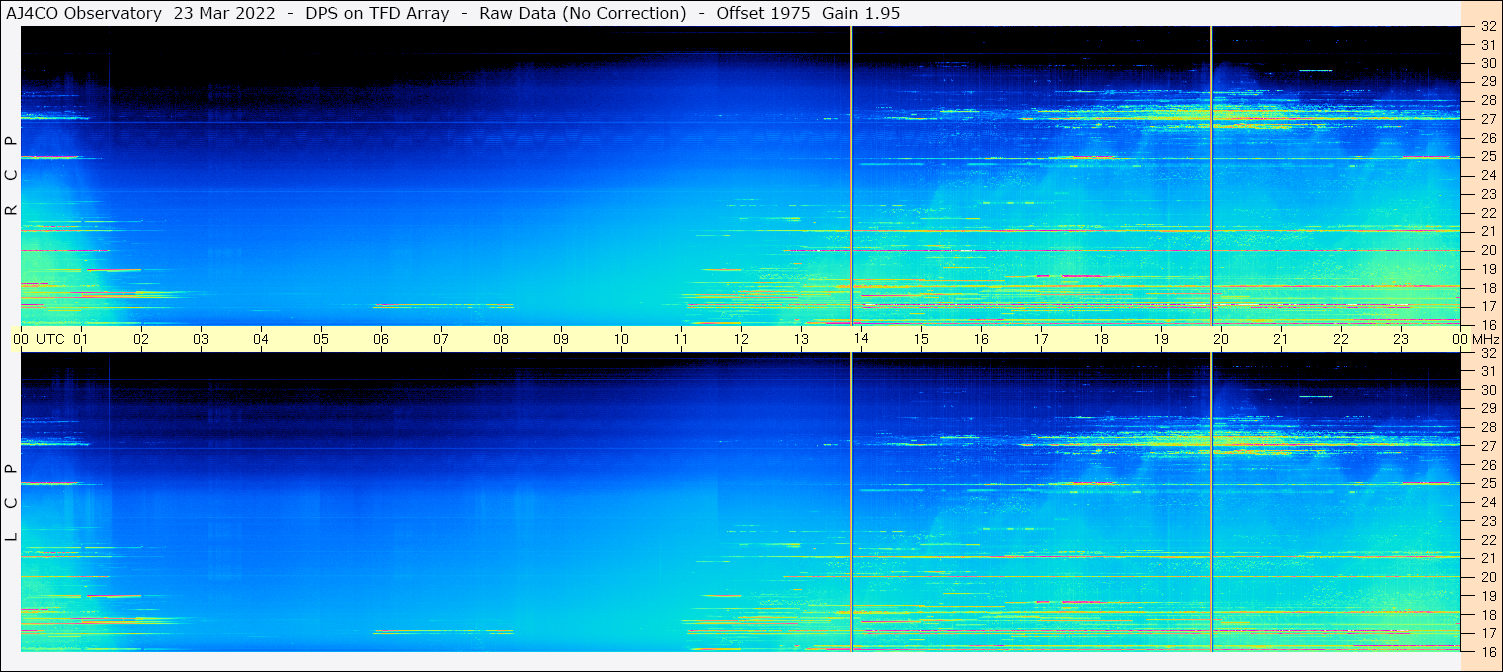Select the 04 hour label on time axis
This screenshot has width=1503, height=672.
pos(261,339)
